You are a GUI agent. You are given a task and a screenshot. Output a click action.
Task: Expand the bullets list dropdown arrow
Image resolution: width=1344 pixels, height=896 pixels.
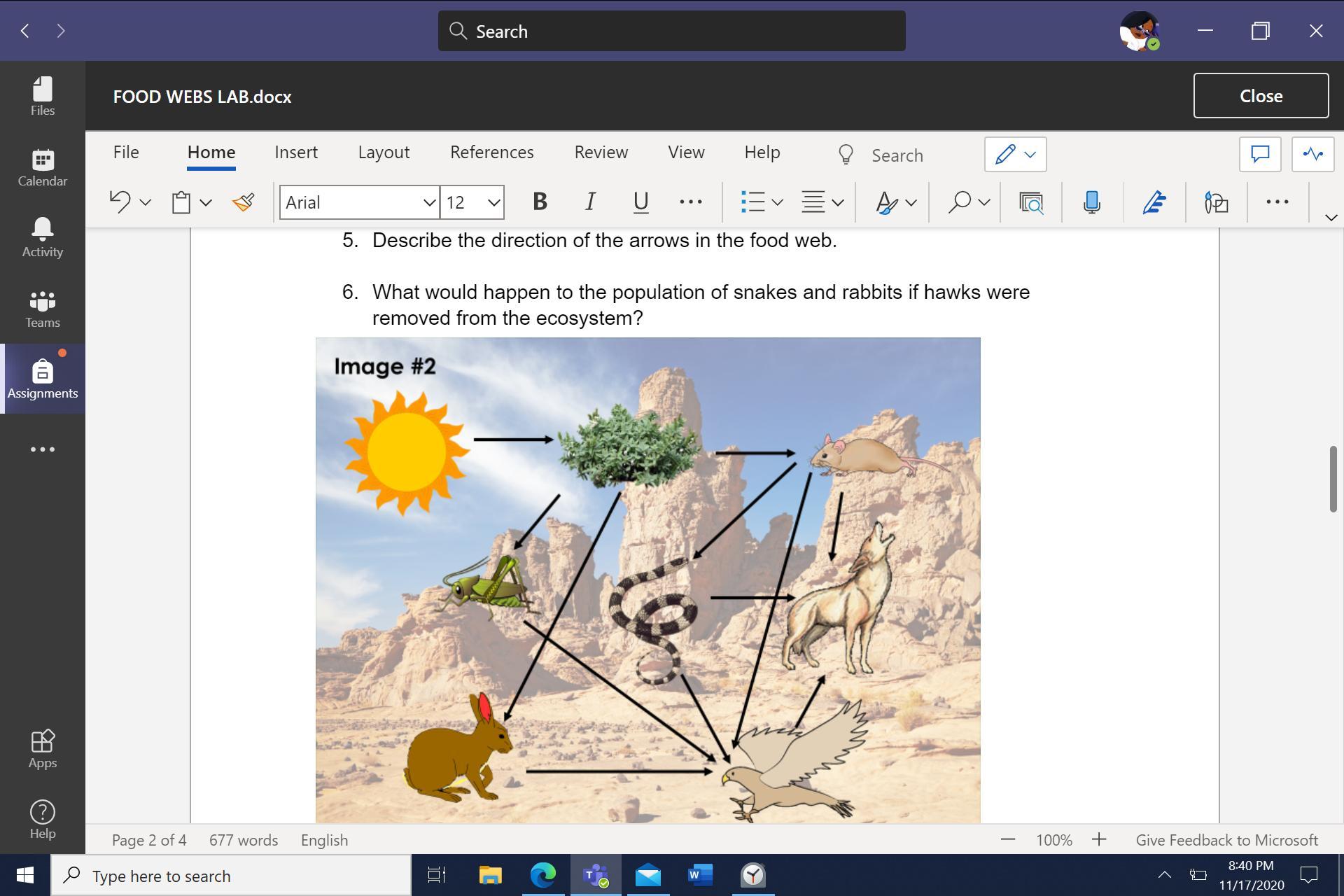tap(777, 202)
